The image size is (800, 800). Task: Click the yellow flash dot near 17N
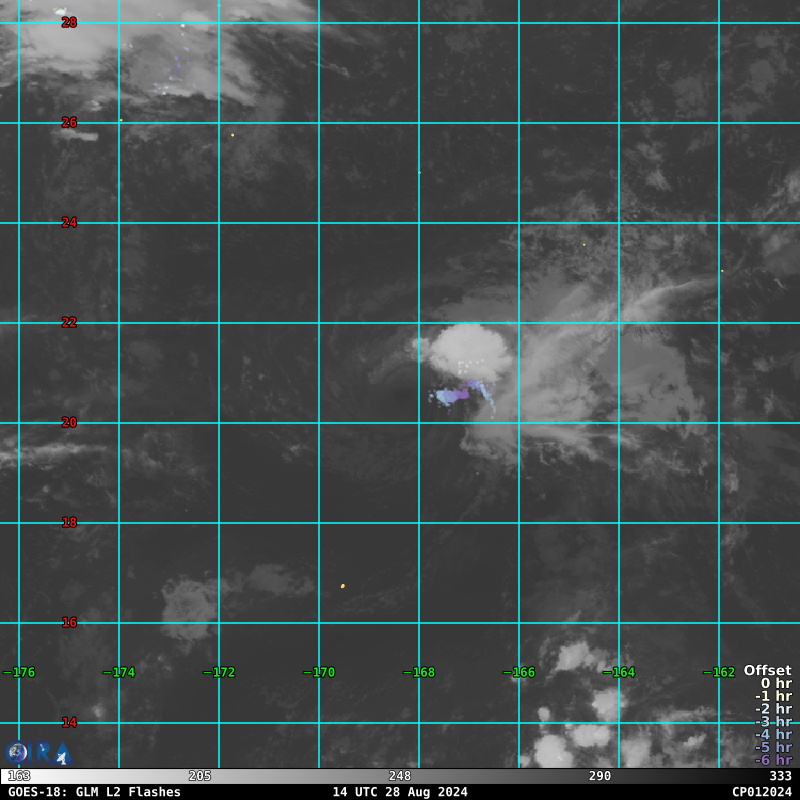pos(342,586)
